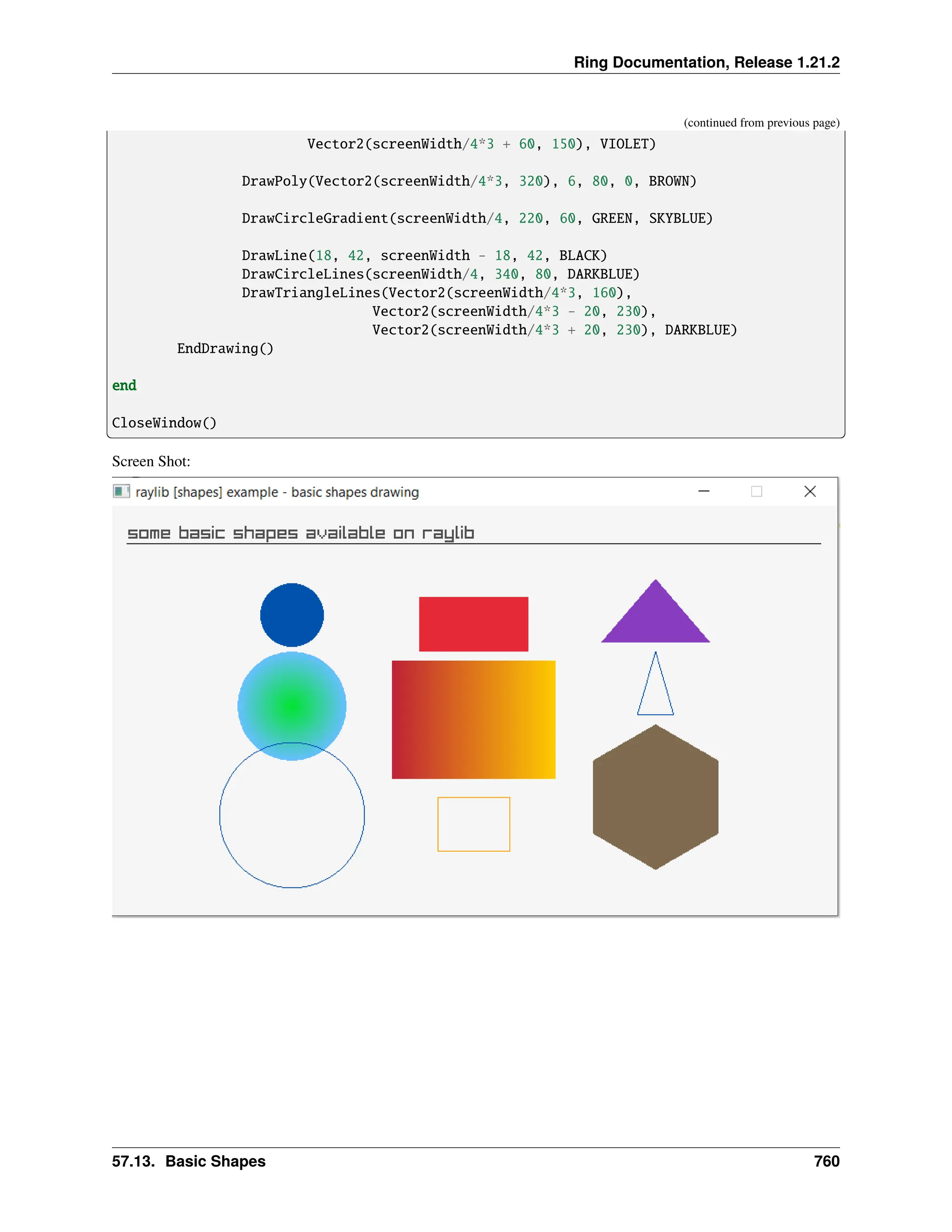This screenshot has height=1232, width=952.
Task: Click the green 'end' keyword in code
Action: (124, 385)
